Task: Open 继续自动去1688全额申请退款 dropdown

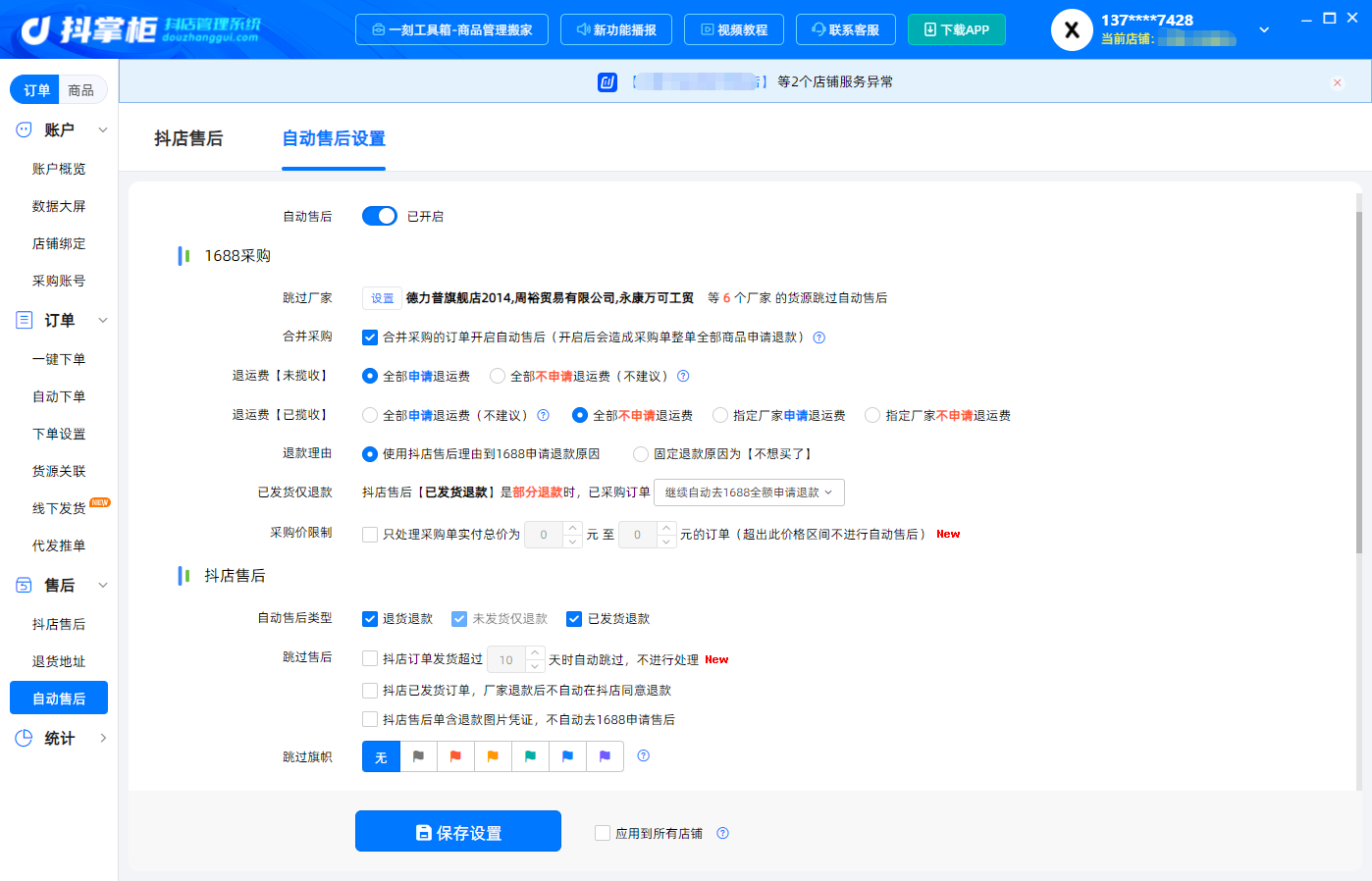Action: pyautogui.click(x=749, y=492)
